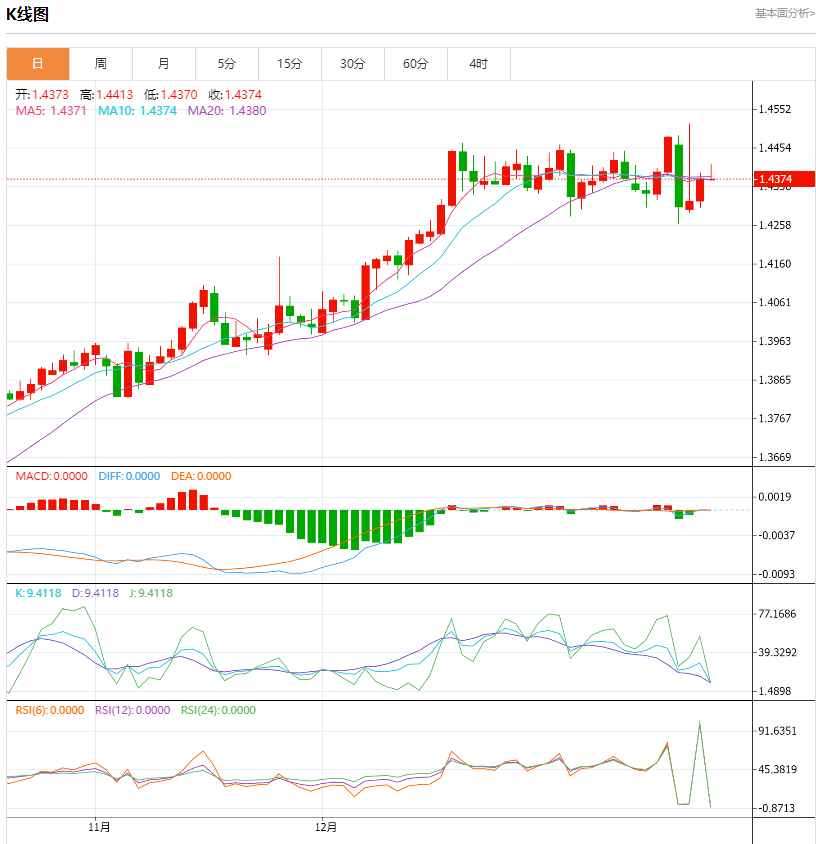
Task: Click the DIFF value label
Action: [x=129, y=476]
